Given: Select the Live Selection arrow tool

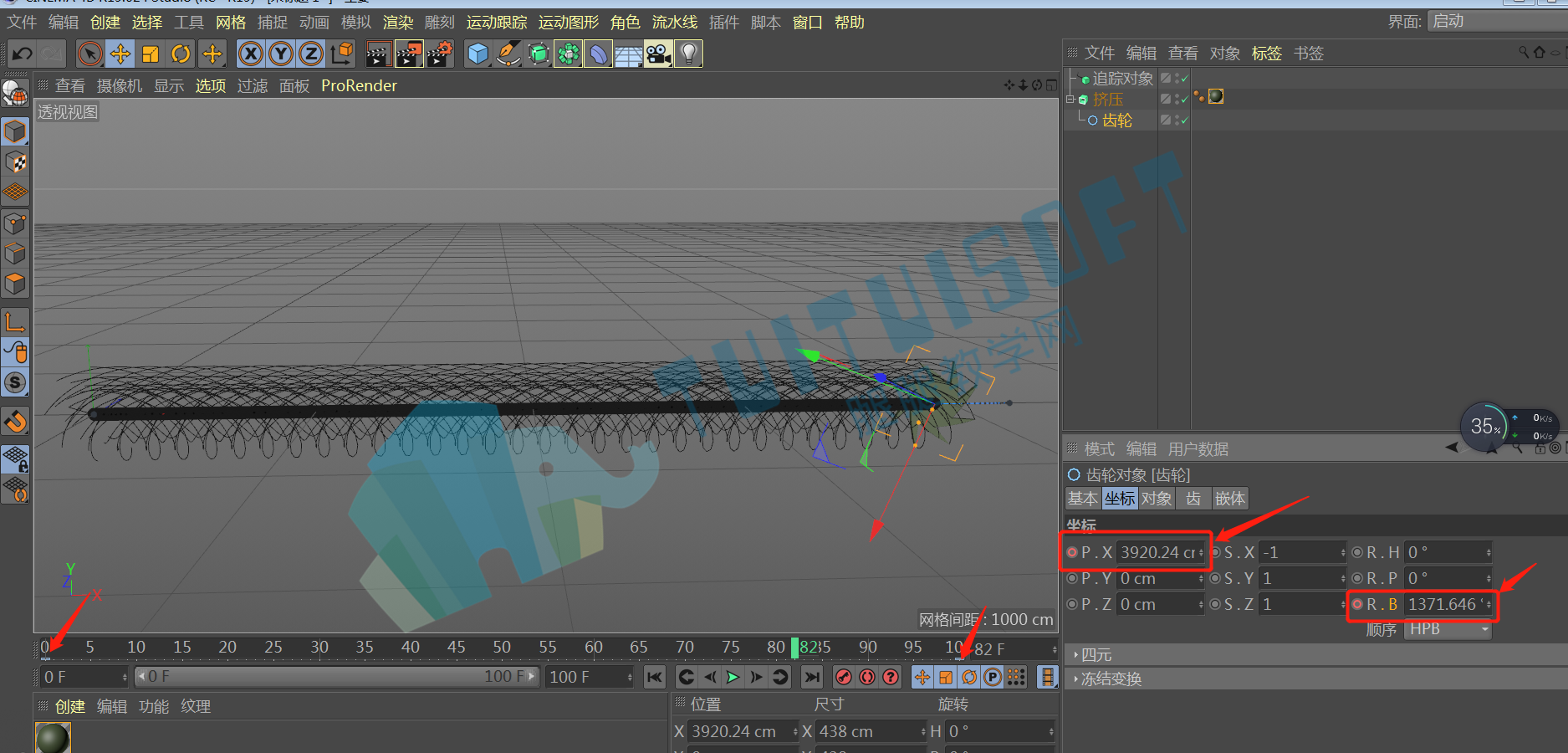Looking at the screenshot, I should point(89,54).
